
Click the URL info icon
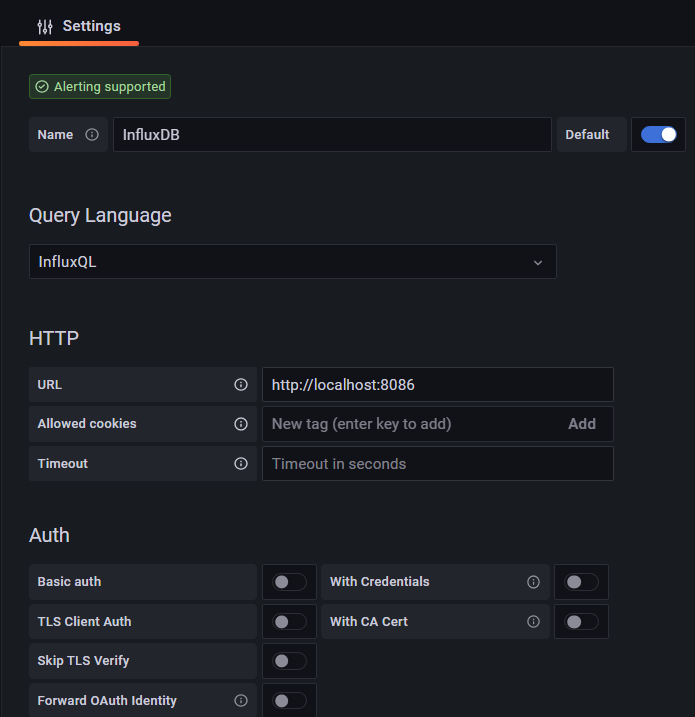click(241, 385)
